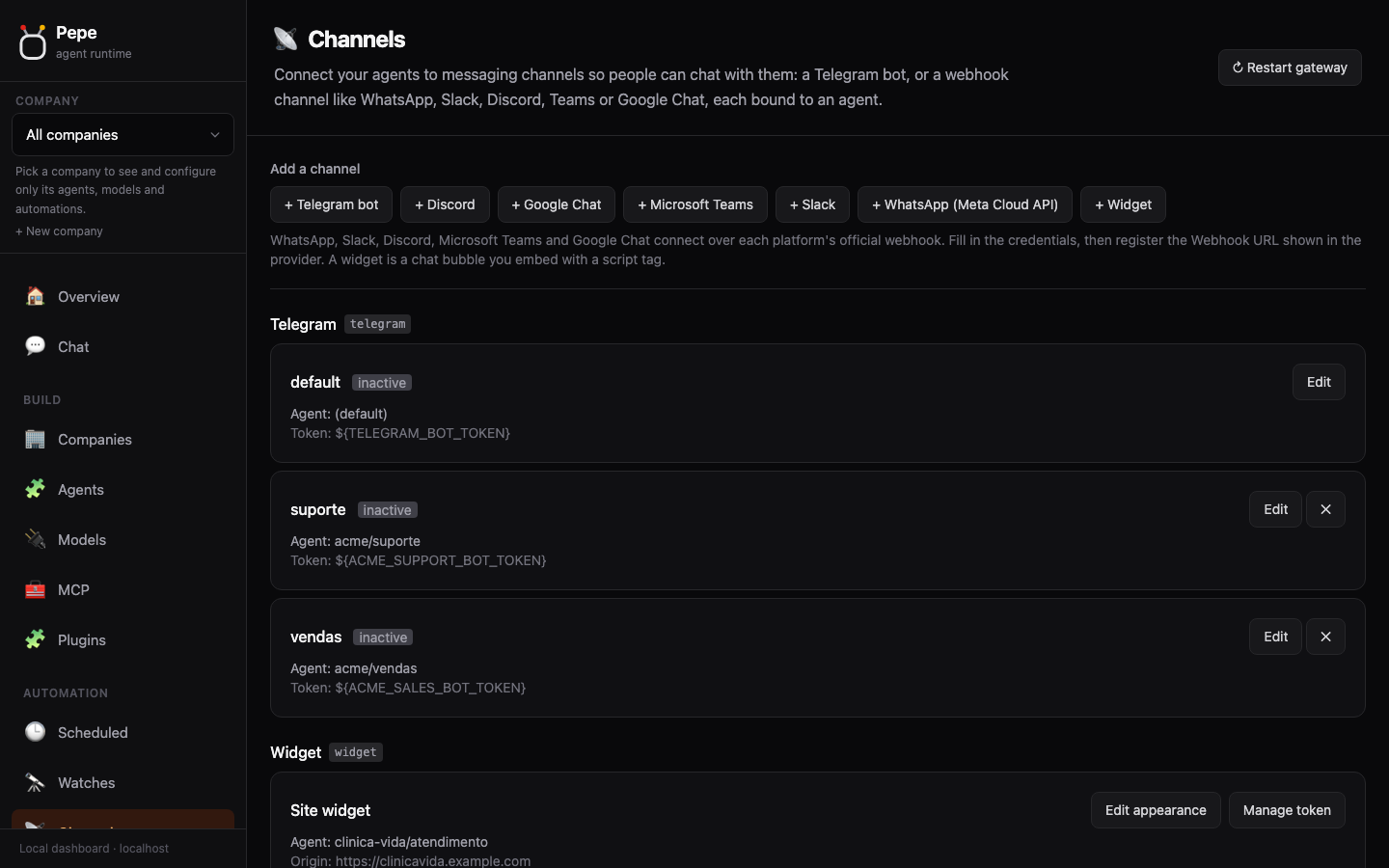Screen dimensions: 1389x868
Task: Go to the Chat page
Action: pyautogui.click(x=123, y=347)
